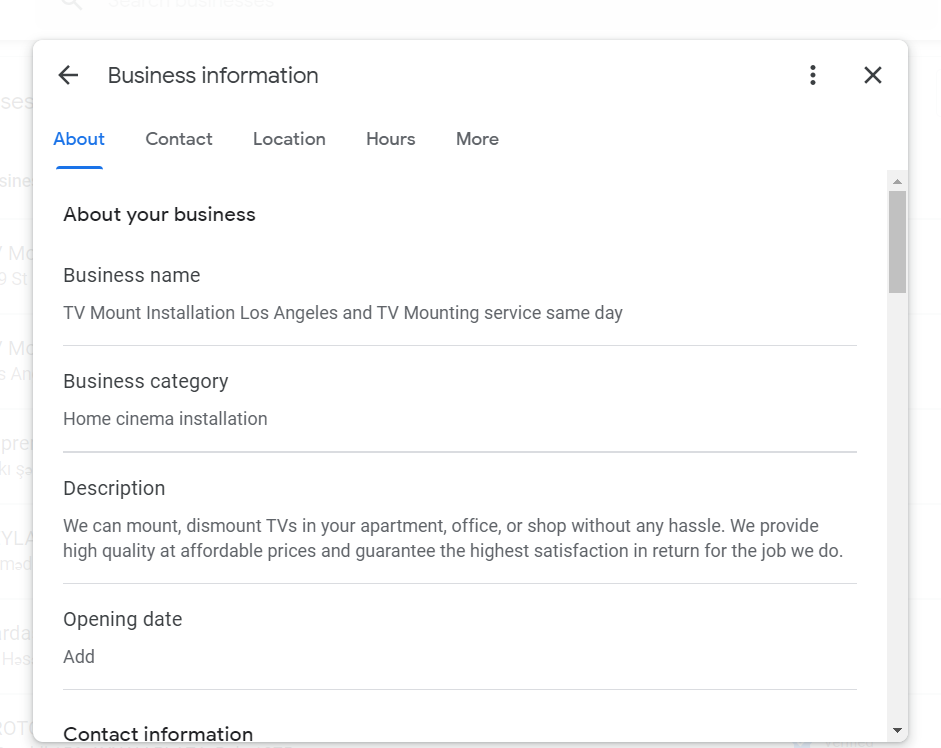Open the Location tab
Image resolution: width=941 pixels, height=748 pixels.
coord(289,139)
